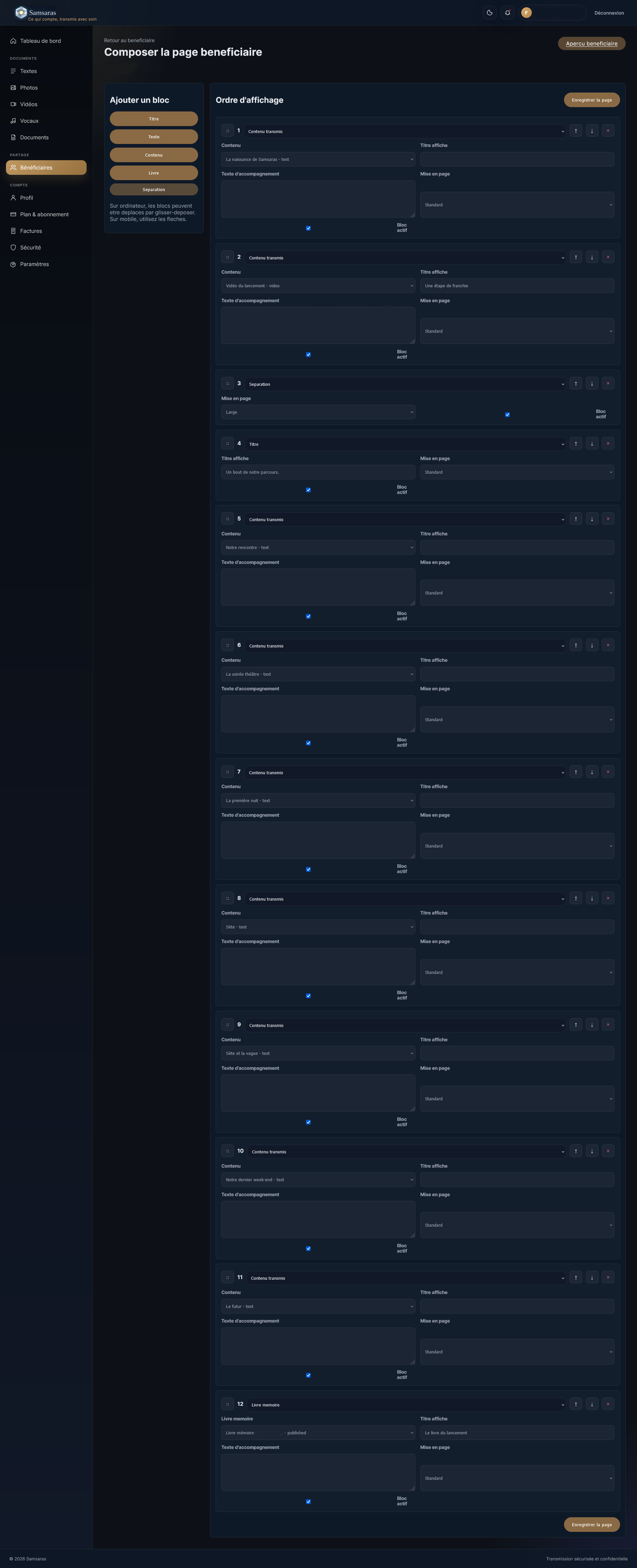Screen dimensions: 637x1568
Task: Open block 4 type dropdown 'Titre'
Action: click(405, 444)
